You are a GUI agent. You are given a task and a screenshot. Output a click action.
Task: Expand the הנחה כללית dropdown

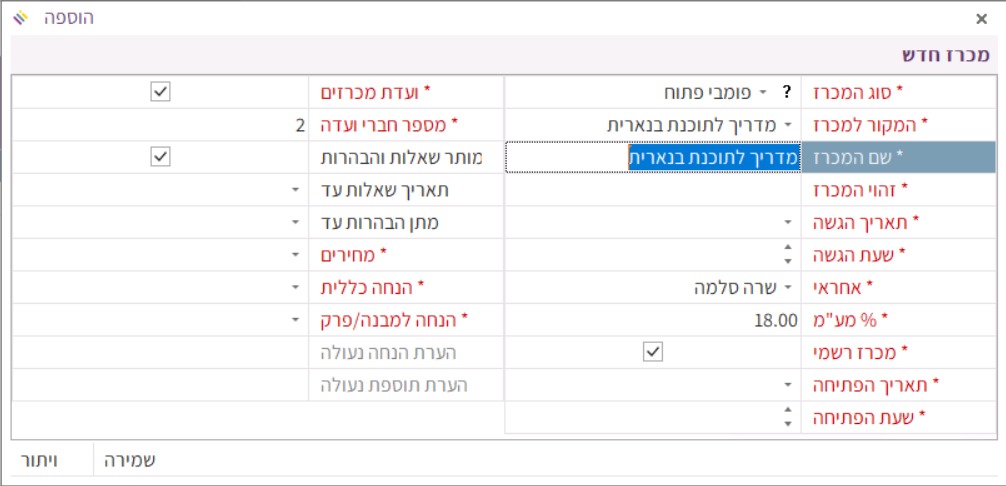296,288
